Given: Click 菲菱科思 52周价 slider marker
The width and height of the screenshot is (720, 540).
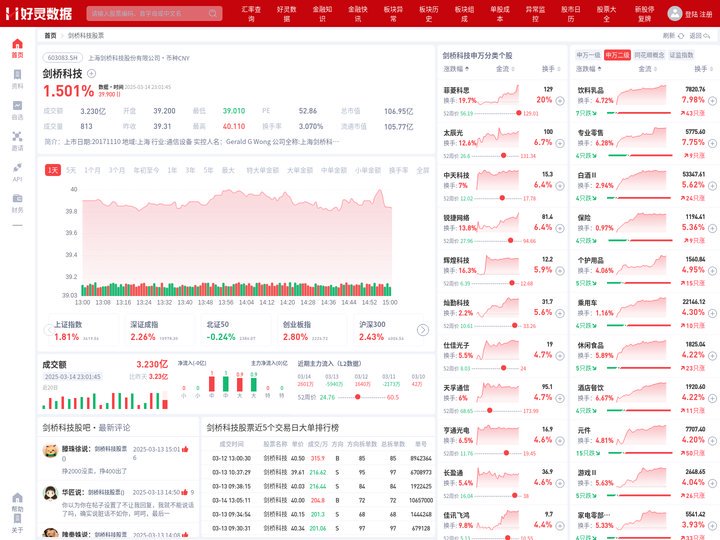Looking at the screenshot, I should 518,113.
